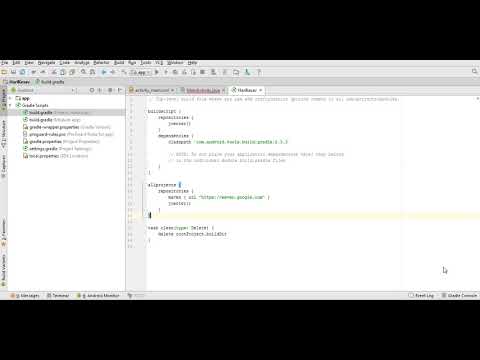Click the build.gradle breadcrumb in navigation bar

50,82
